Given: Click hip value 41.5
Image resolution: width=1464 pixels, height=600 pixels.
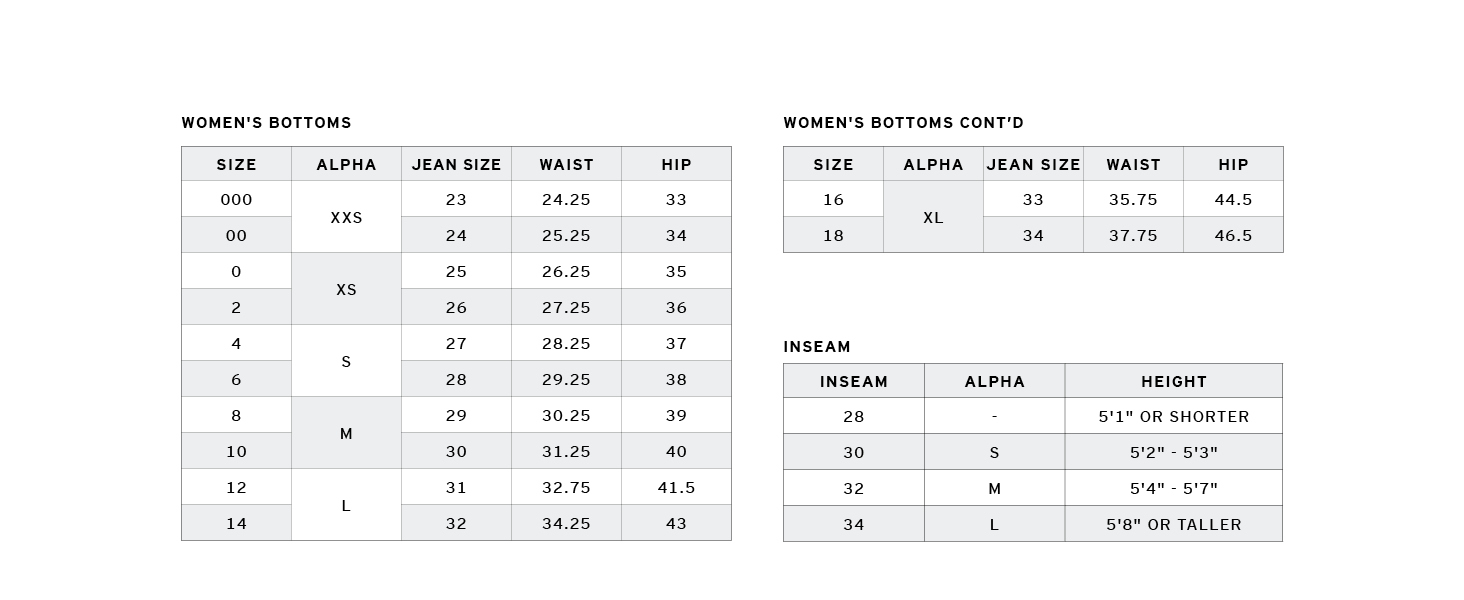Looking at the screenshot, I should [676, 487].
